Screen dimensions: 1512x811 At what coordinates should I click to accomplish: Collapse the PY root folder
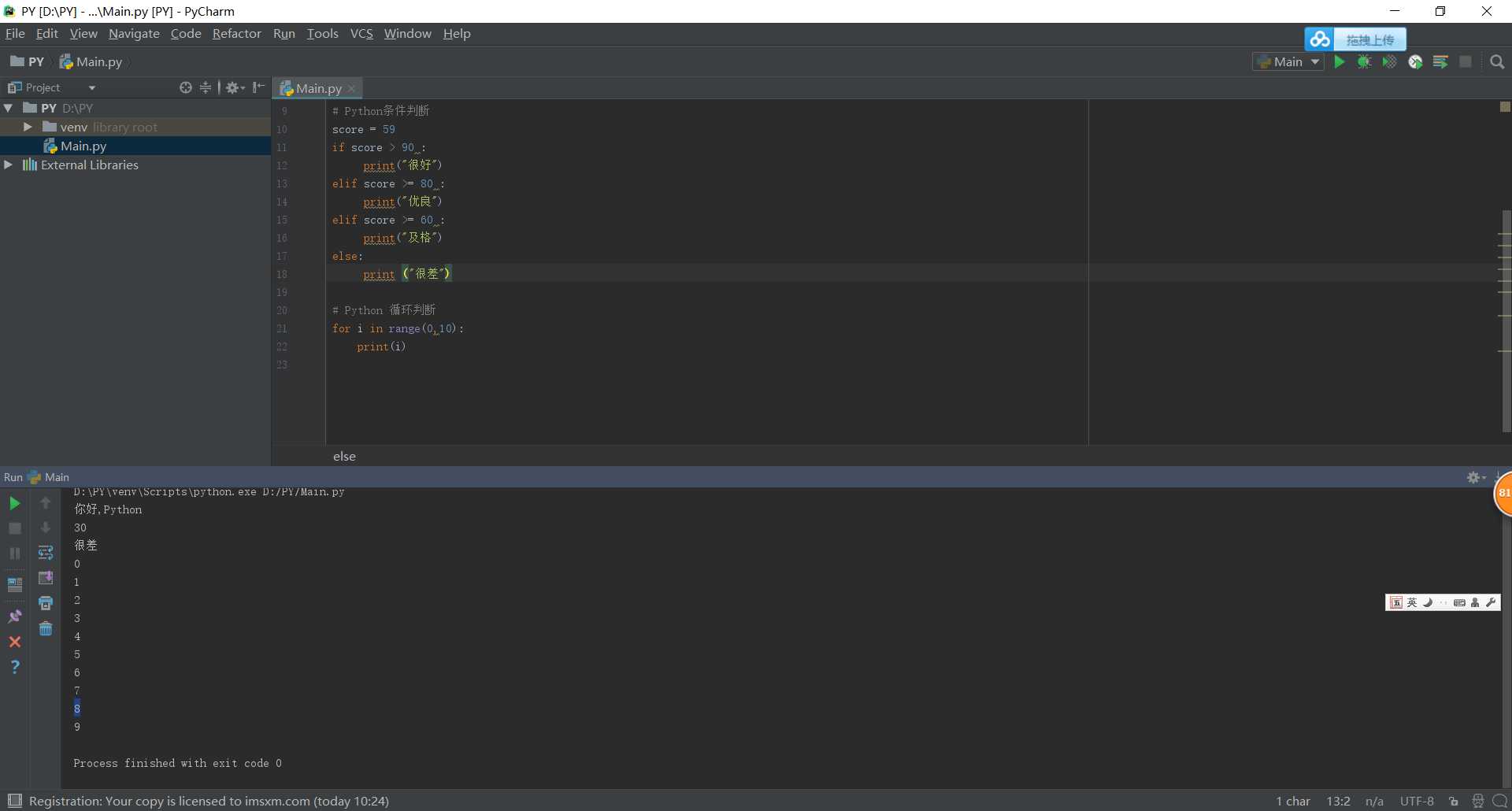tap(9, 108)
